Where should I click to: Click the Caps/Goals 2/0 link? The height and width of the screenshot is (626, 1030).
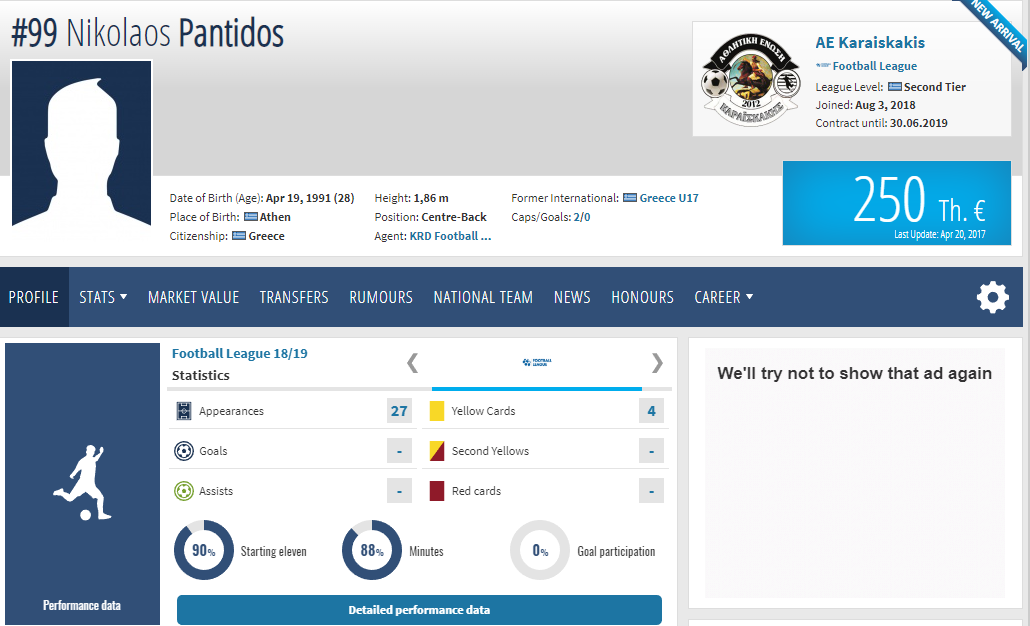582,217
